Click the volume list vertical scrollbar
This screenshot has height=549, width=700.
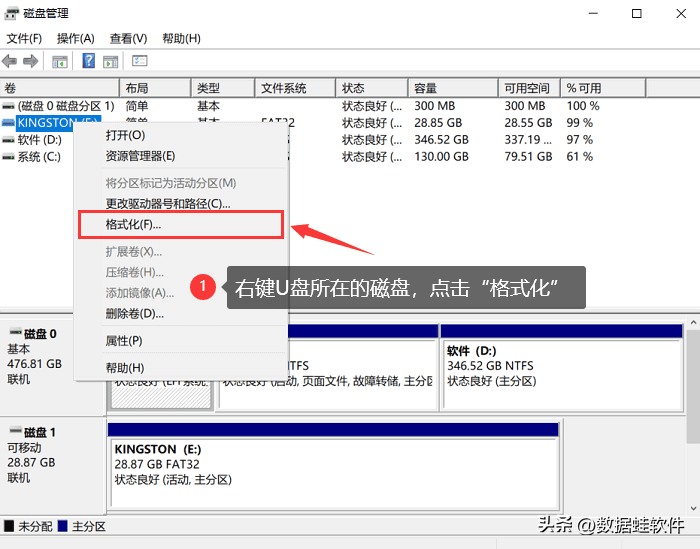[691, 200]
